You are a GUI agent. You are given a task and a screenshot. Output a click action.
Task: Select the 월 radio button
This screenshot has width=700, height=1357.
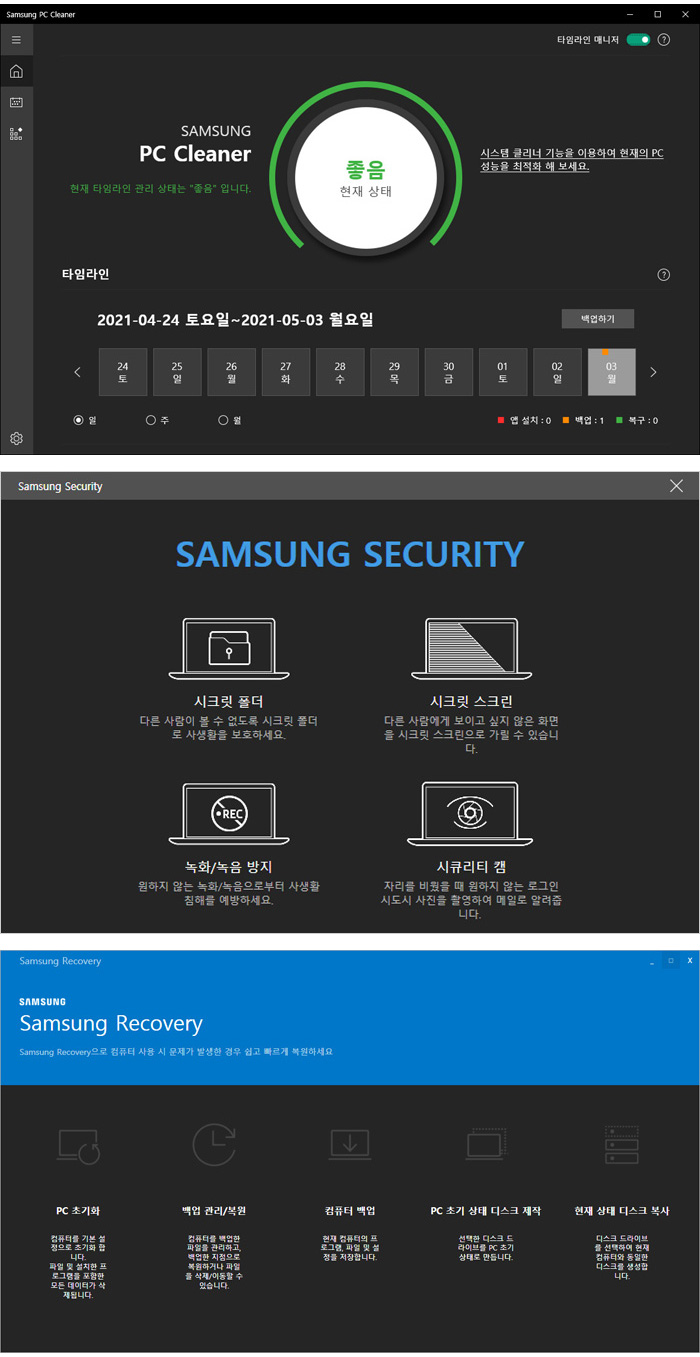click(x=223, y=421)
